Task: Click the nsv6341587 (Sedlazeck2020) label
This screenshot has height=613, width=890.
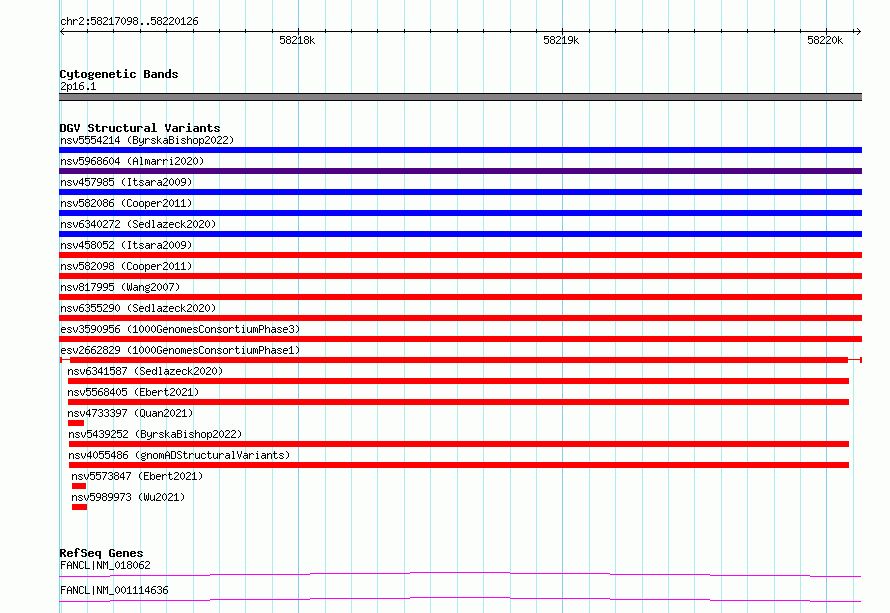Action: pos(145,371)
